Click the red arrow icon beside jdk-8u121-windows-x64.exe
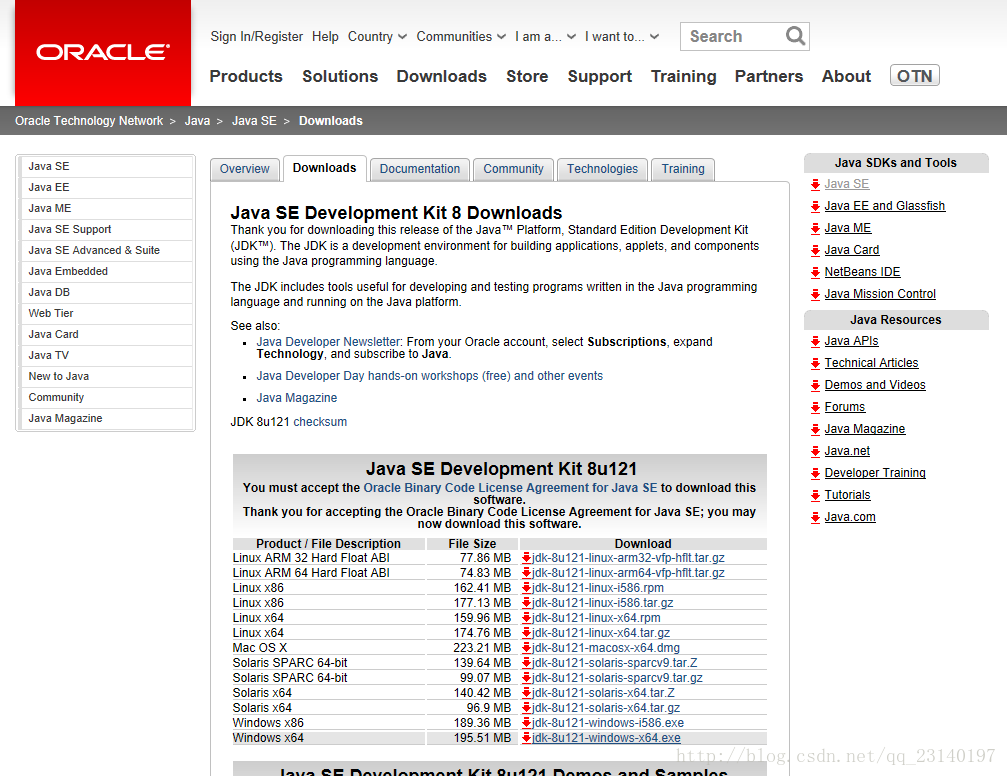The width and height of the screenshot is (1007, 776). tap(527, 737)
